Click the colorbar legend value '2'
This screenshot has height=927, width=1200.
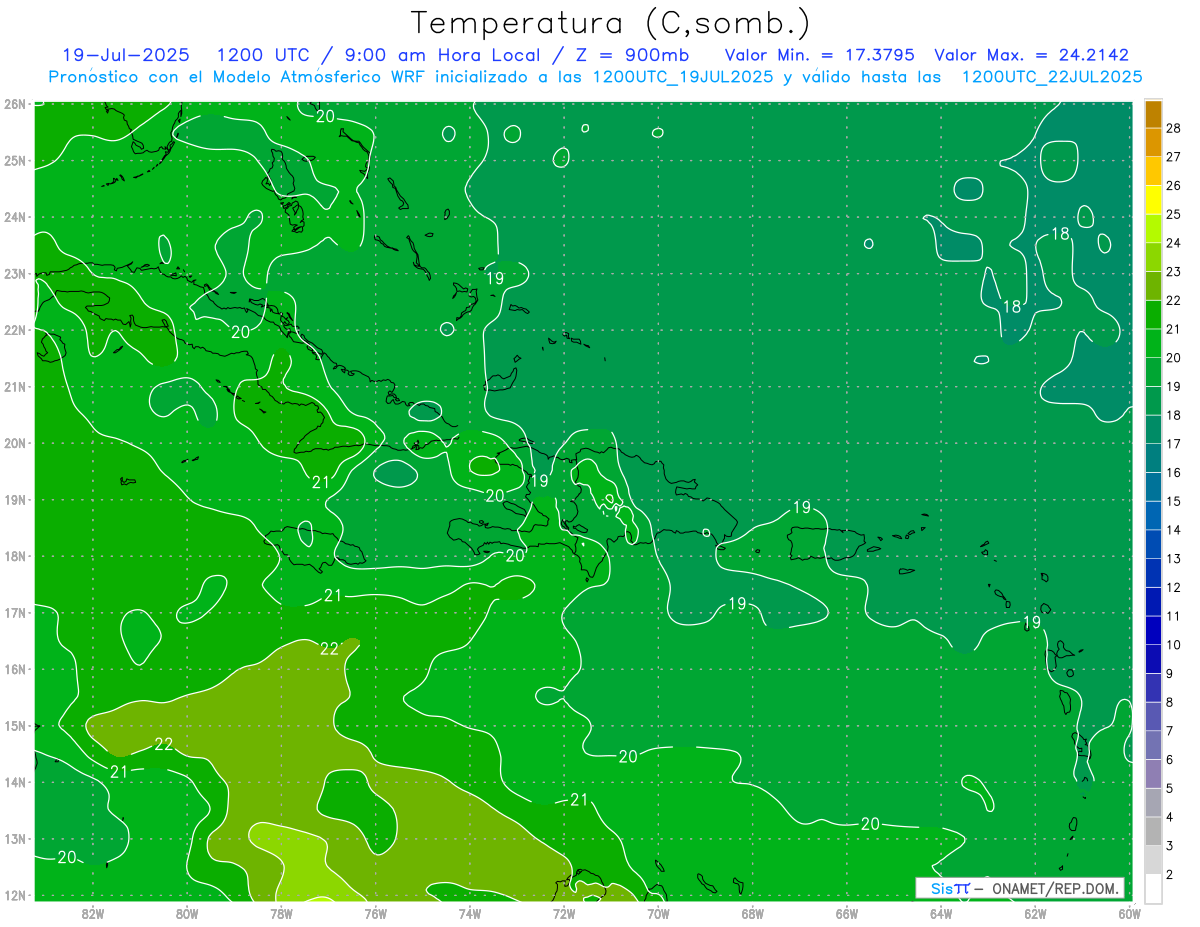(1171, 875)
